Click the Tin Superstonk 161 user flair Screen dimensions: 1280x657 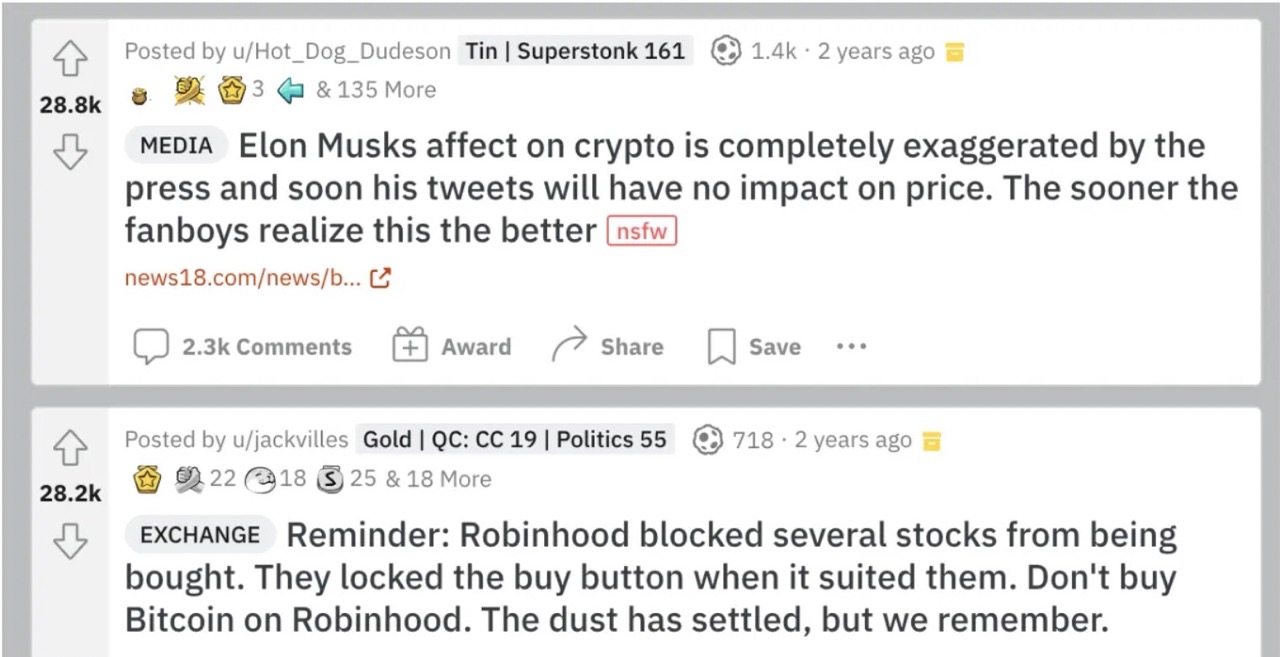pyautogui.click(x=574, y=51)
